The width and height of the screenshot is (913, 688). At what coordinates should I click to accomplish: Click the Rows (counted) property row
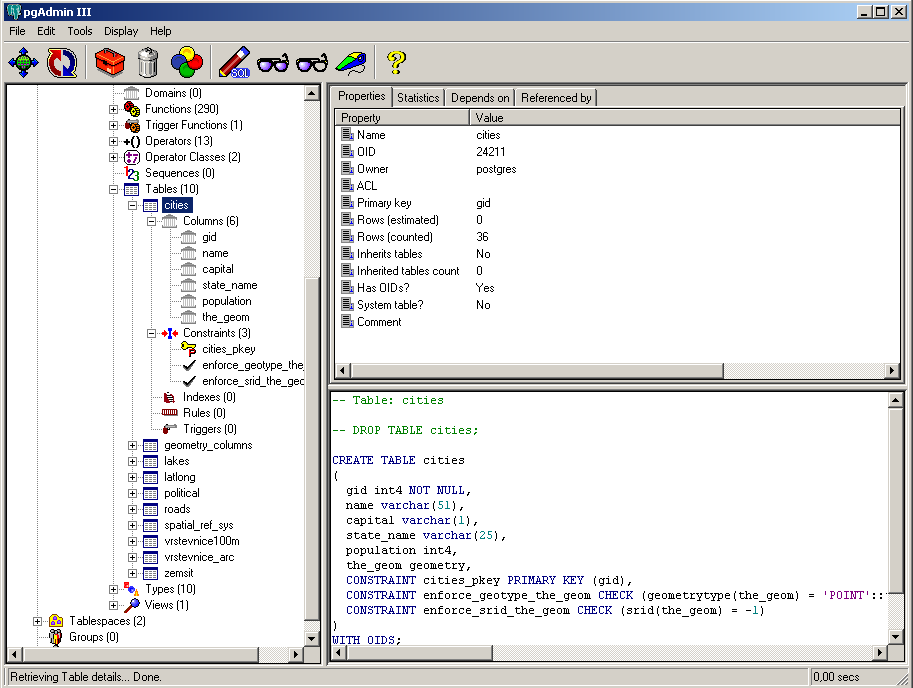618,237
